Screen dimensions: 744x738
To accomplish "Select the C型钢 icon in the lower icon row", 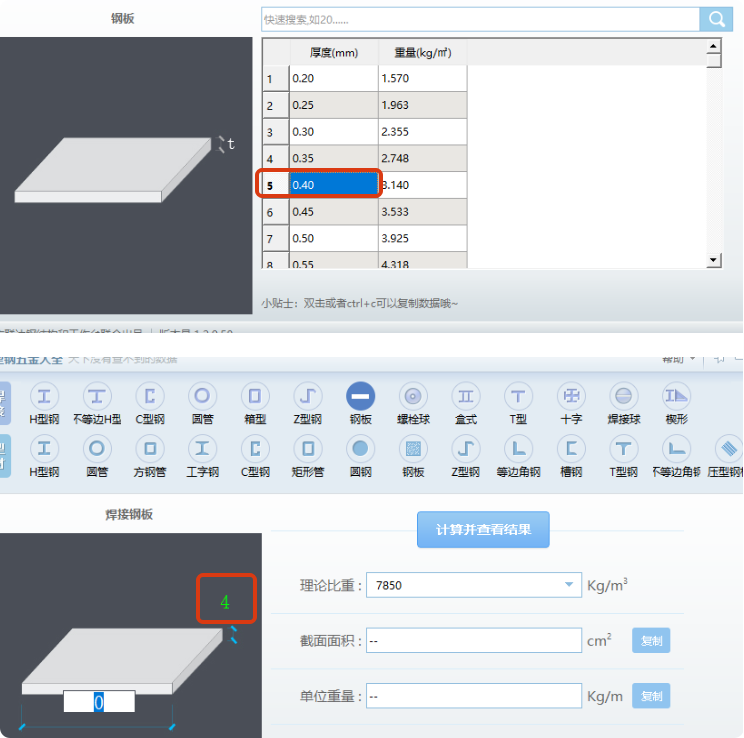I will click(255, 448).
